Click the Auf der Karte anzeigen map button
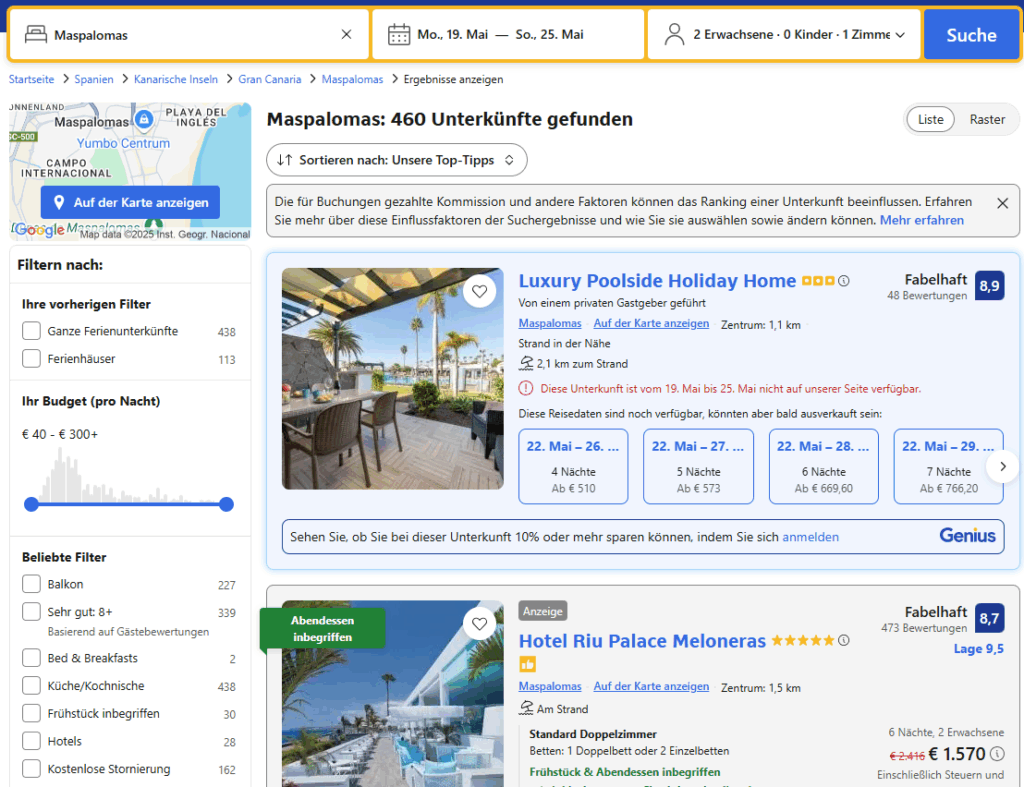Viewport: 1024px width, 787px height. (x=130, y=202)
